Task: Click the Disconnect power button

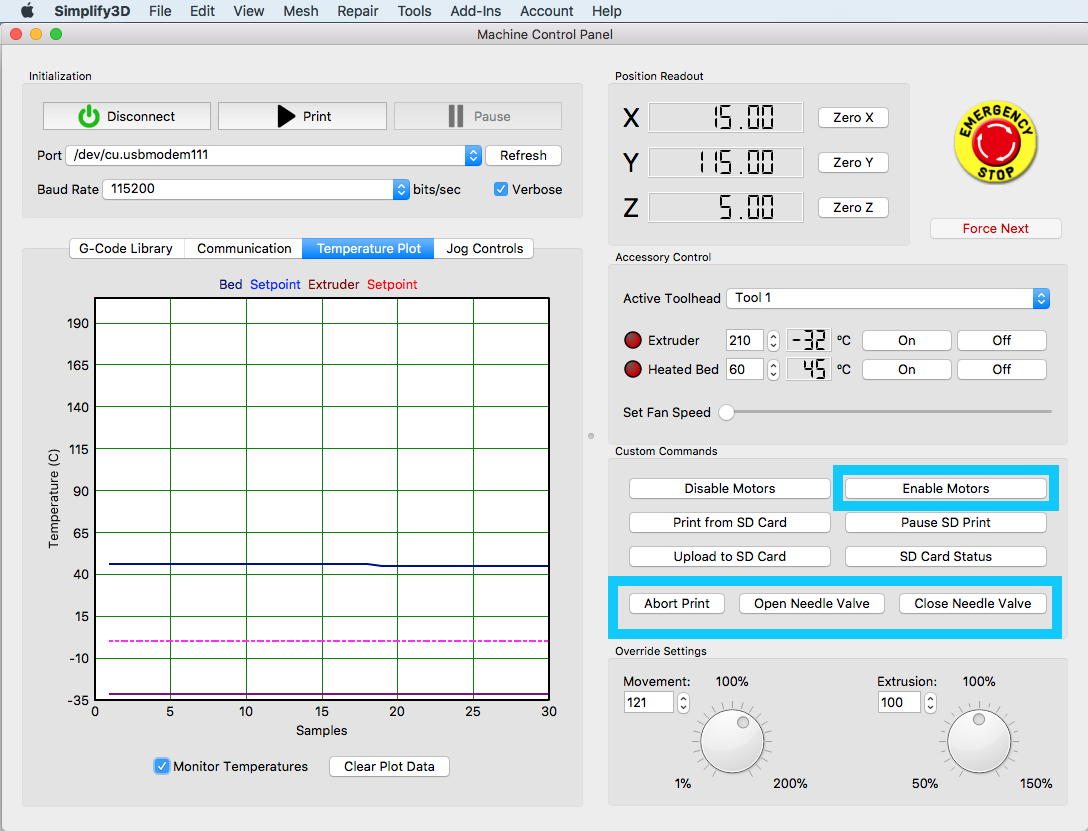Action: (127, 116)
